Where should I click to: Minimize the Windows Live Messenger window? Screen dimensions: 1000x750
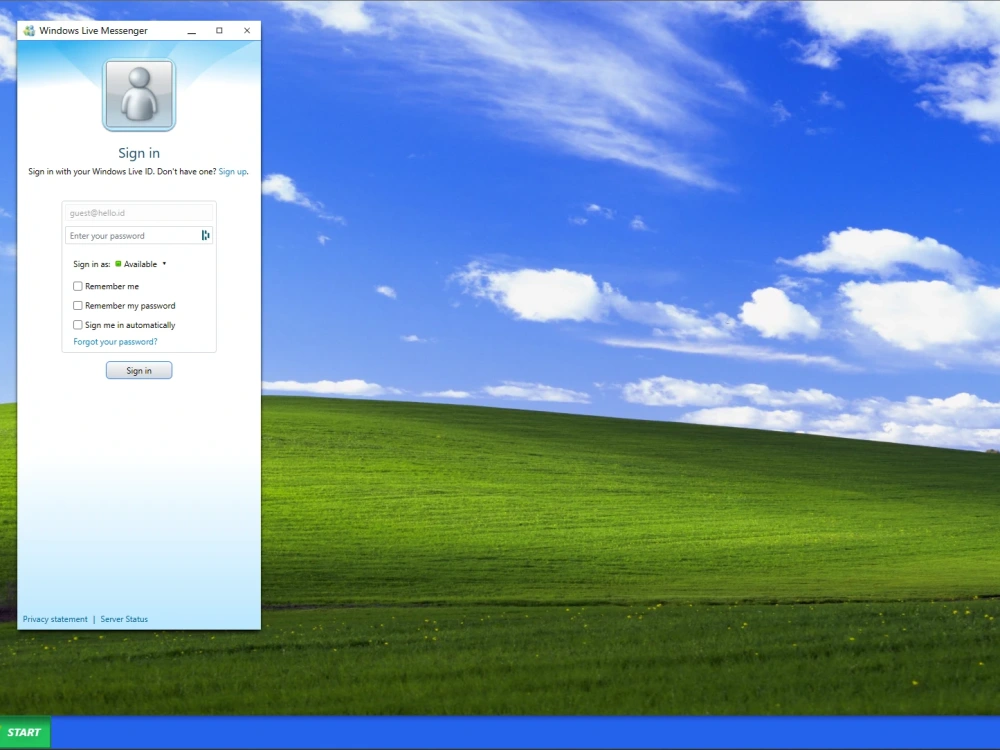[x=191, y=31]
